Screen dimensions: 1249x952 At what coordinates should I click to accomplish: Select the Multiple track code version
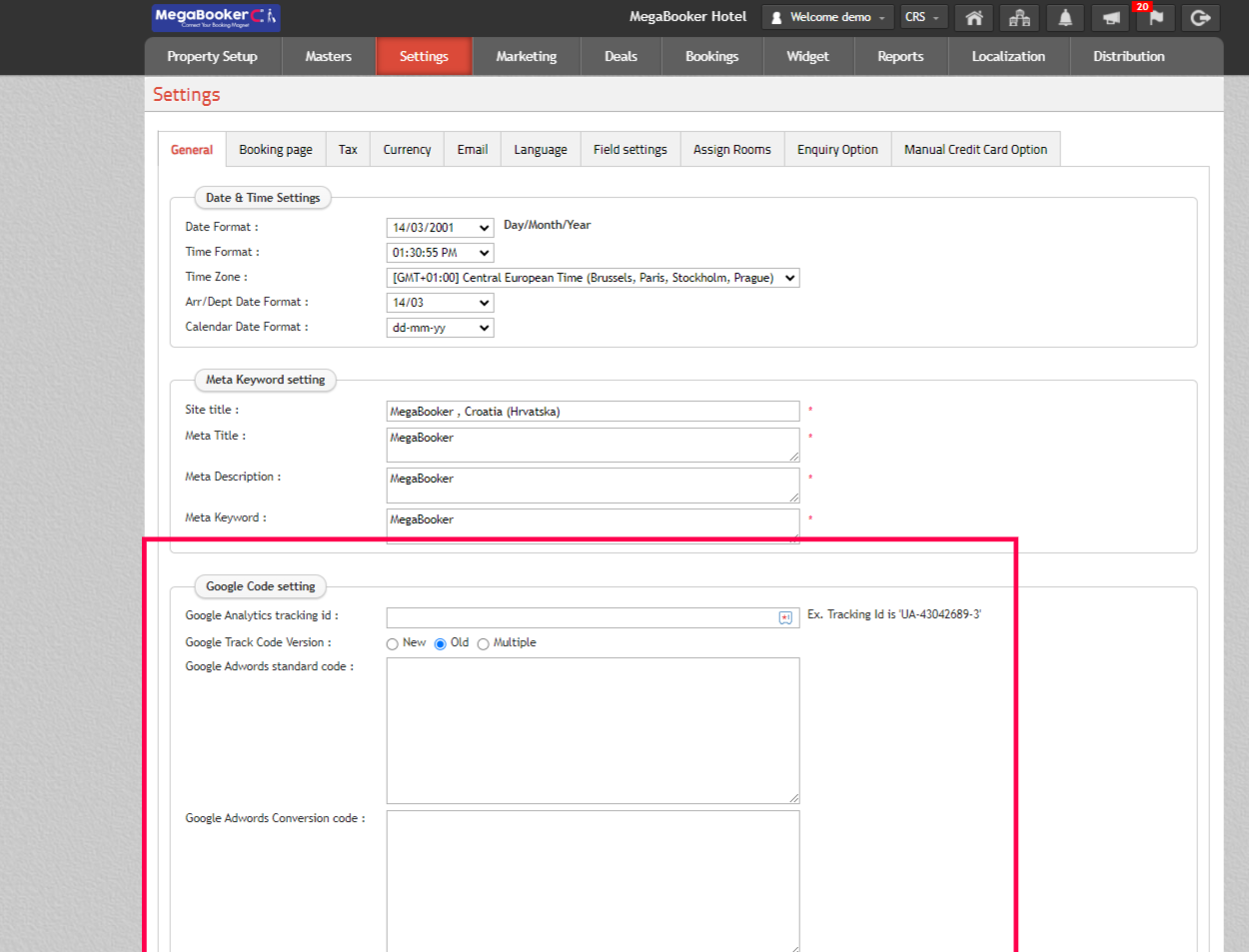pos(484,644)
